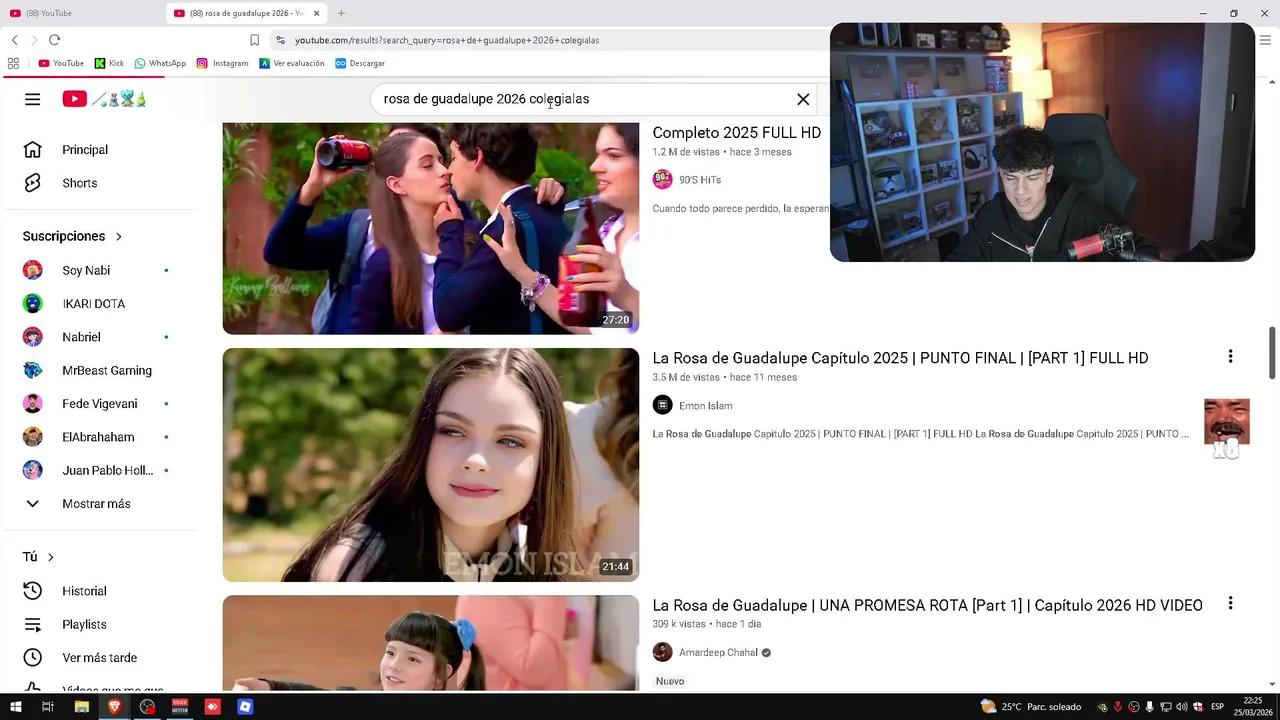Open the Roblox taskbar icon
Image resolution: width=1280 pixels, height=720 pixels.
point(245,707)
